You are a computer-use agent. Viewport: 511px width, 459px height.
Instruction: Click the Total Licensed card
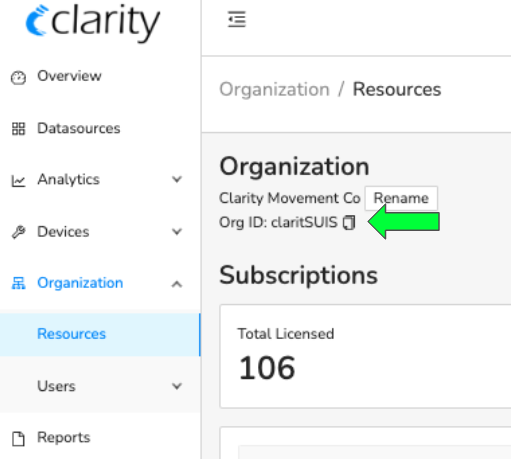coord(365,356)
